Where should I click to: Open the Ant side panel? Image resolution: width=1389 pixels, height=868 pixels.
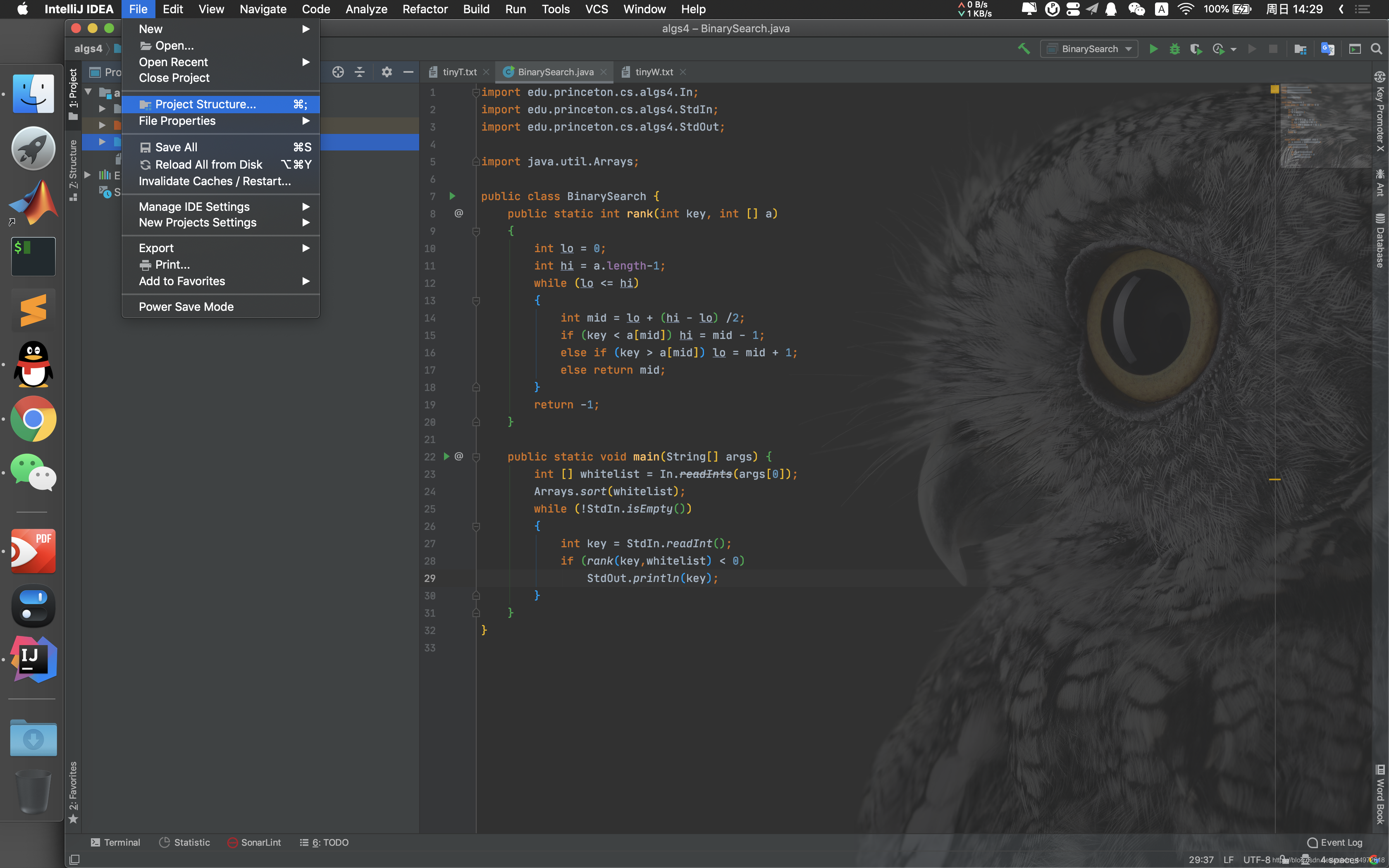point(1380,183)
